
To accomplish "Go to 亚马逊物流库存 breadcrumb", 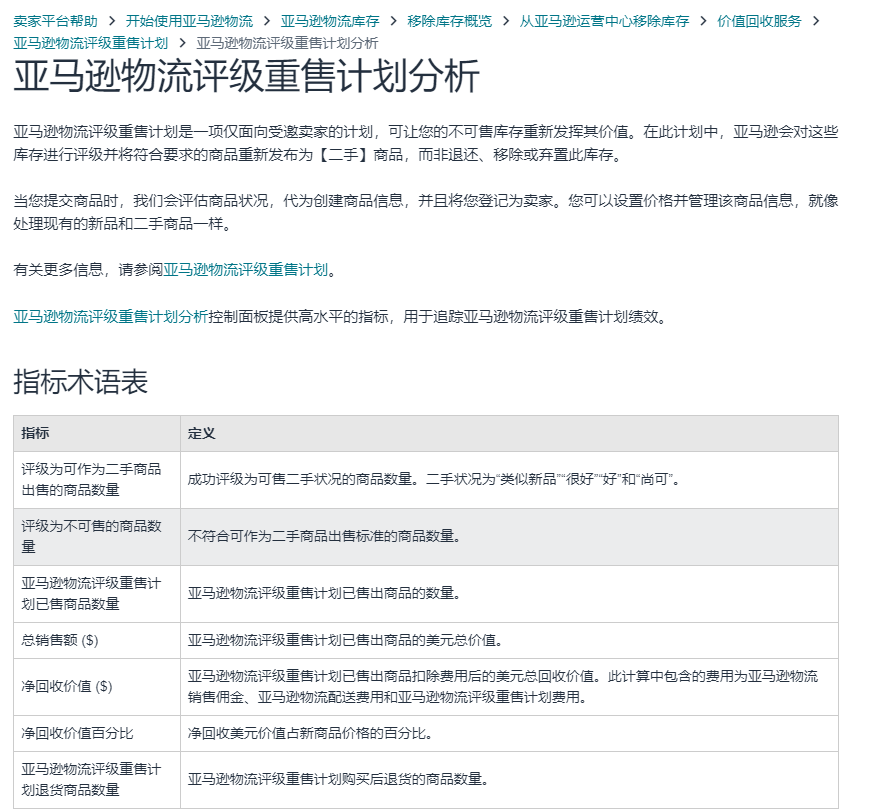I will pos(330,21).
